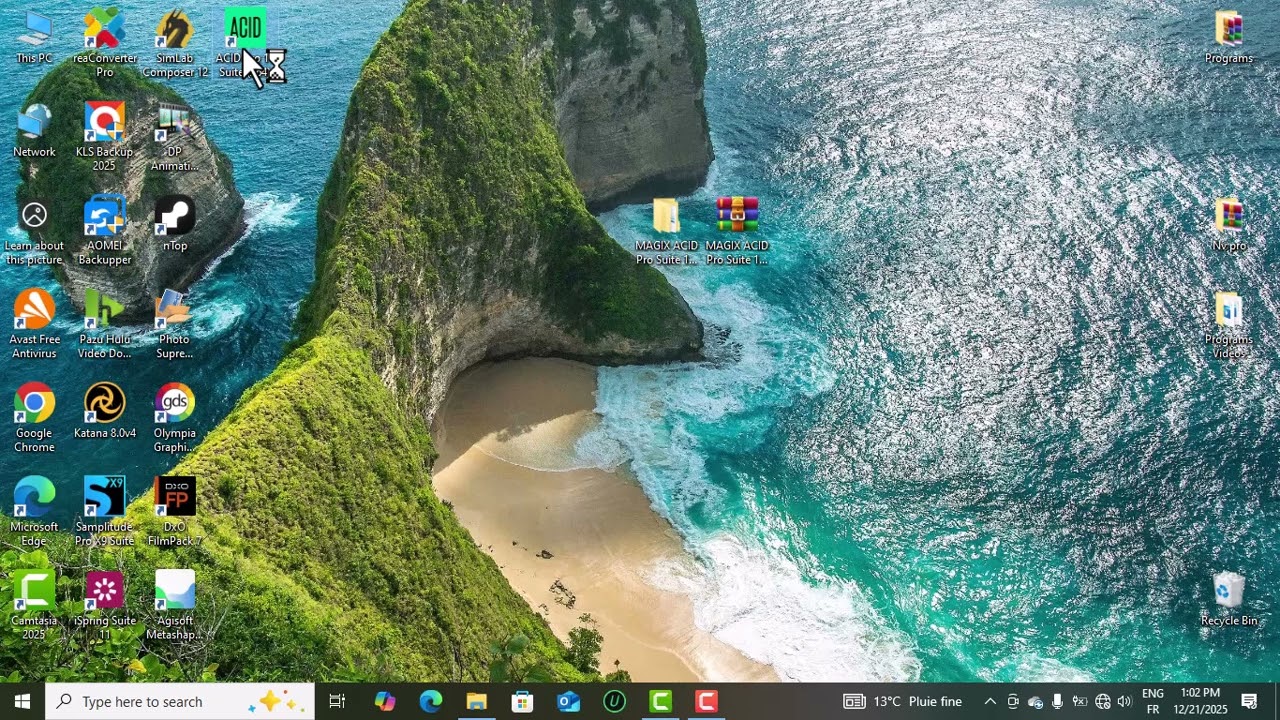Select the Recycle Bin icon

[x=1229, y=600]
